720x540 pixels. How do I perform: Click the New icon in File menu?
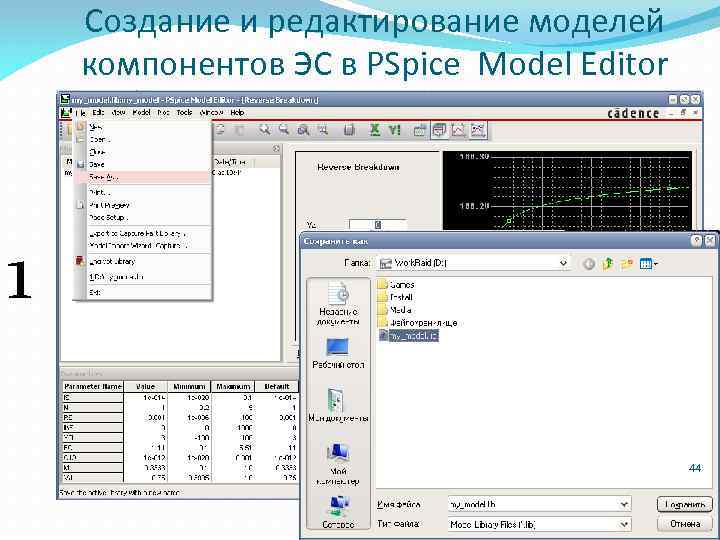(80, 126)
